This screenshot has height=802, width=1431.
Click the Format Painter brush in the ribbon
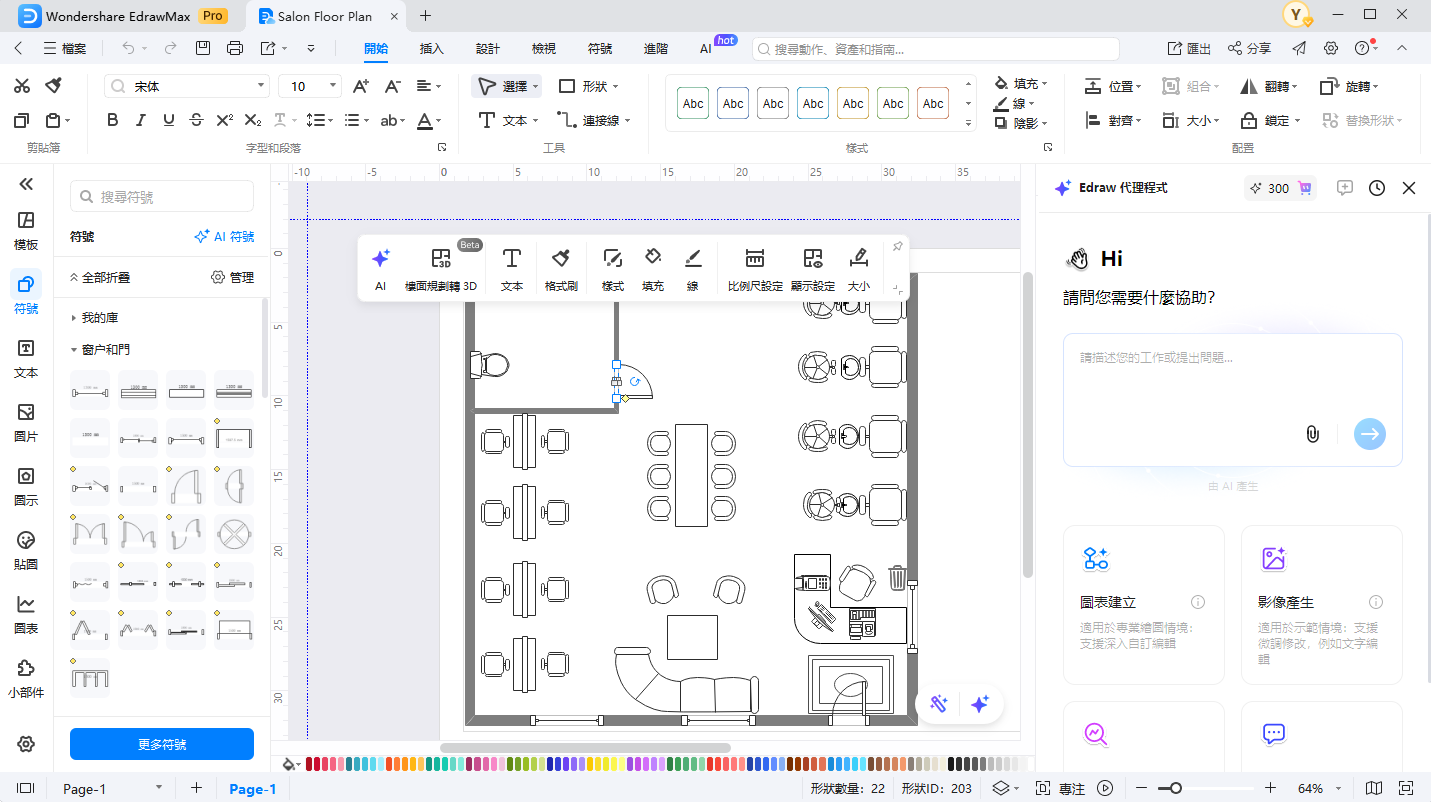coord(54,86)
